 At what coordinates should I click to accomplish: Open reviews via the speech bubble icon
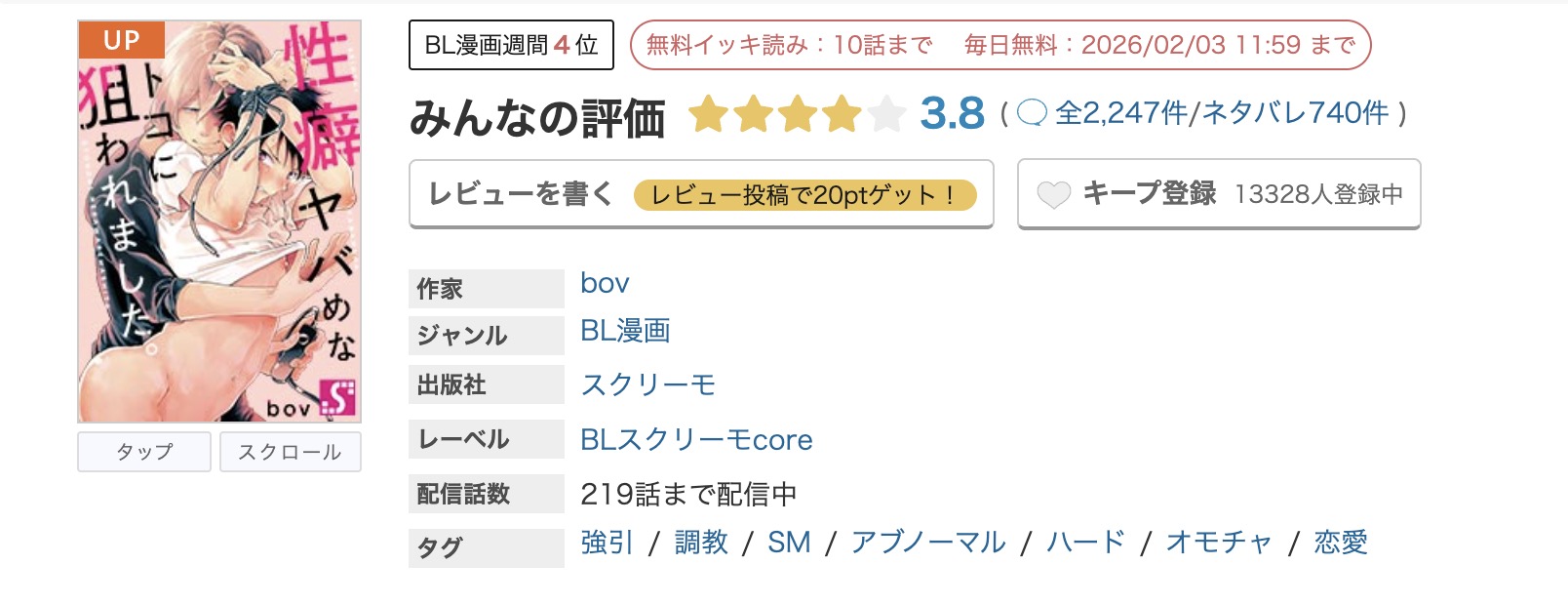coord(1030,113)
